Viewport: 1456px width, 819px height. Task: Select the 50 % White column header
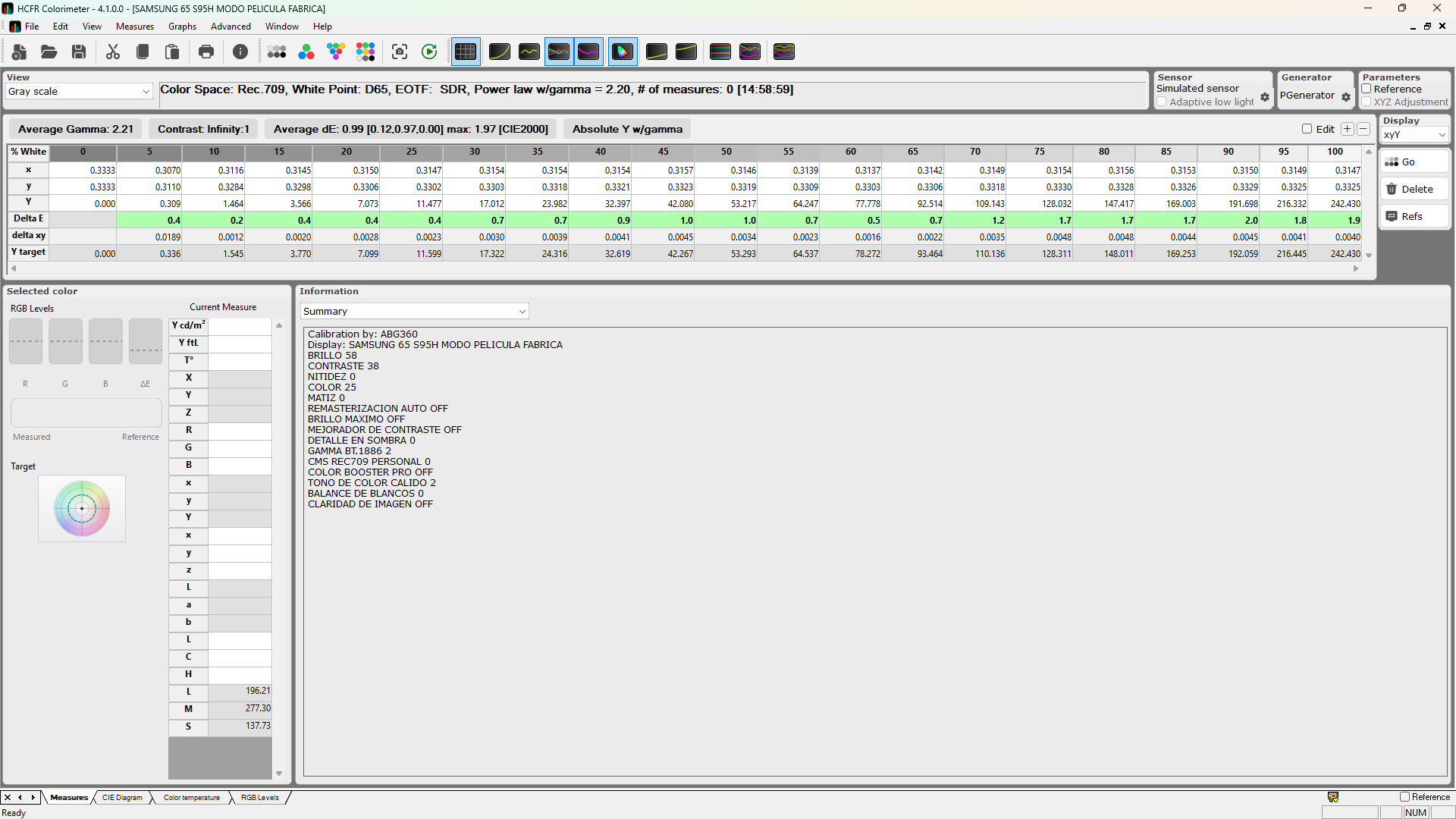click(x=726, y=152)
